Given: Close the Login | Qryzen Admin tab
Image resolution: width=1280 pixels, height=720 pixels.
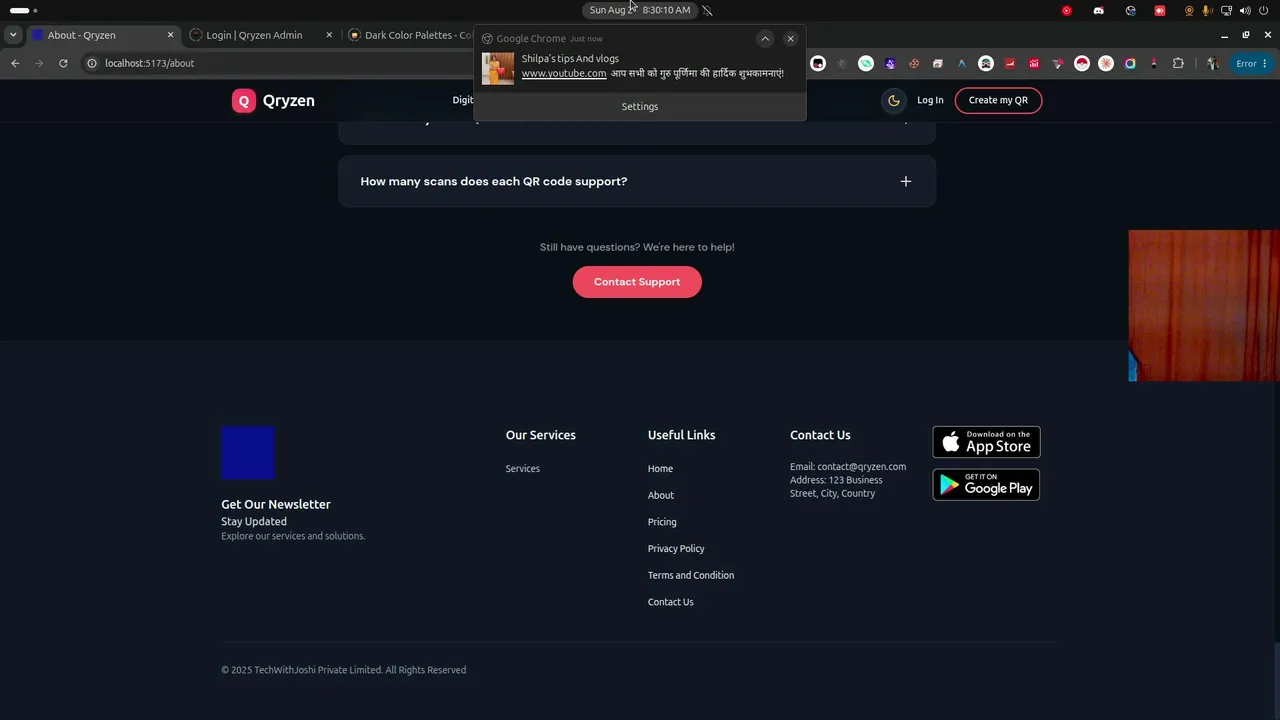Looking at the screenshot, I should (329, 35).
